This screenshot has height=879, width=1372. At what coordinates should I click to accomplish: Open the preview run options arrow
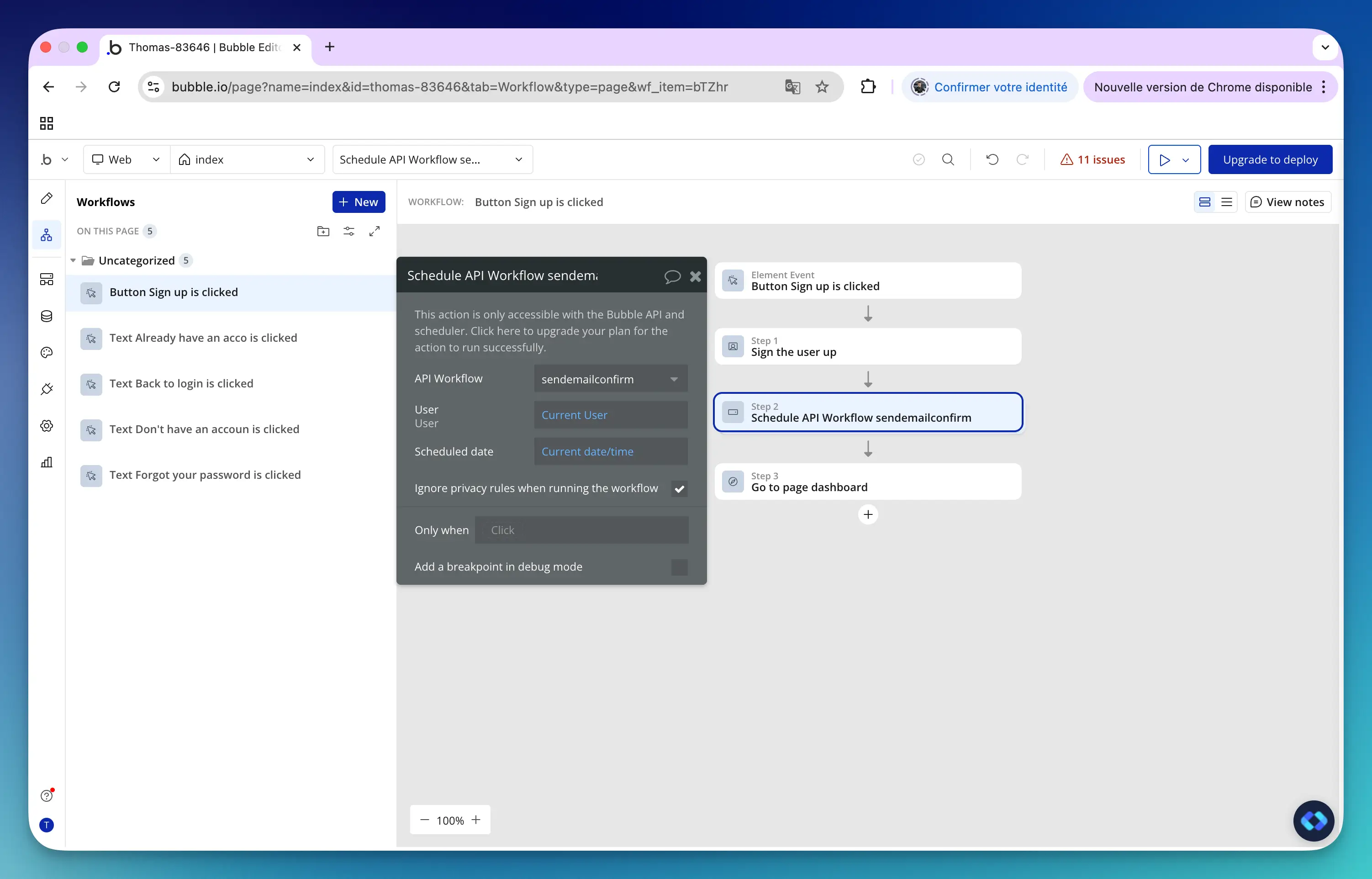1186,159
